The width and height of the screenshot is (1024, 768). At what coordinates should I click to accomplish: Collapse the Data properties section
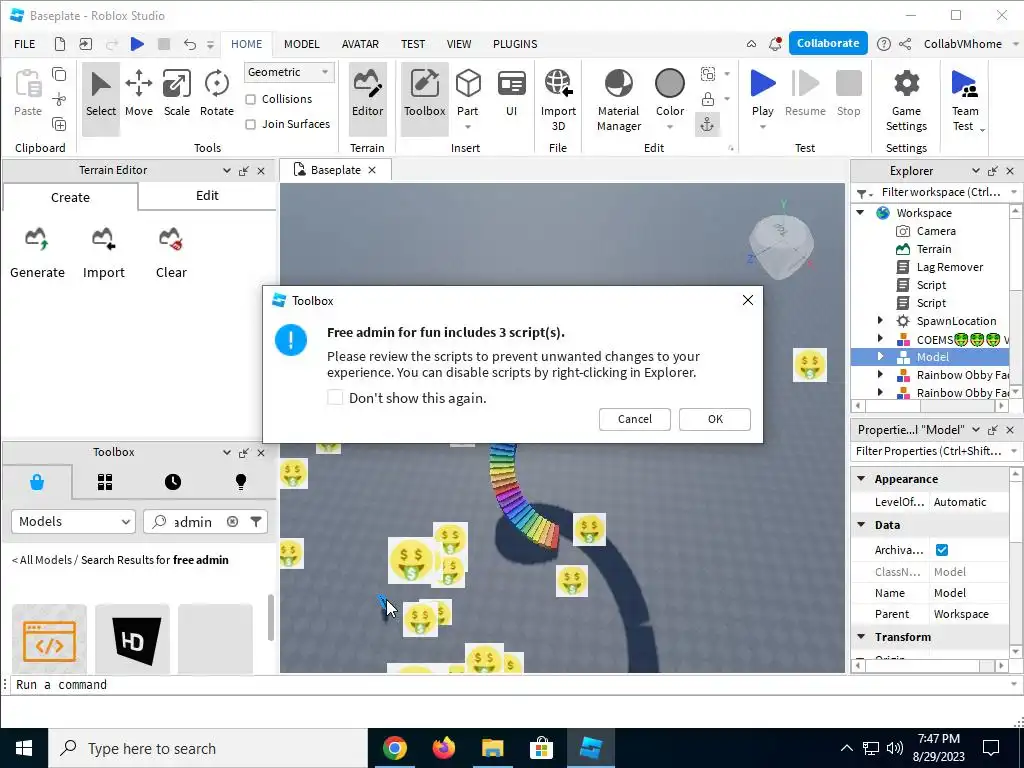click(x=861, y=524)
